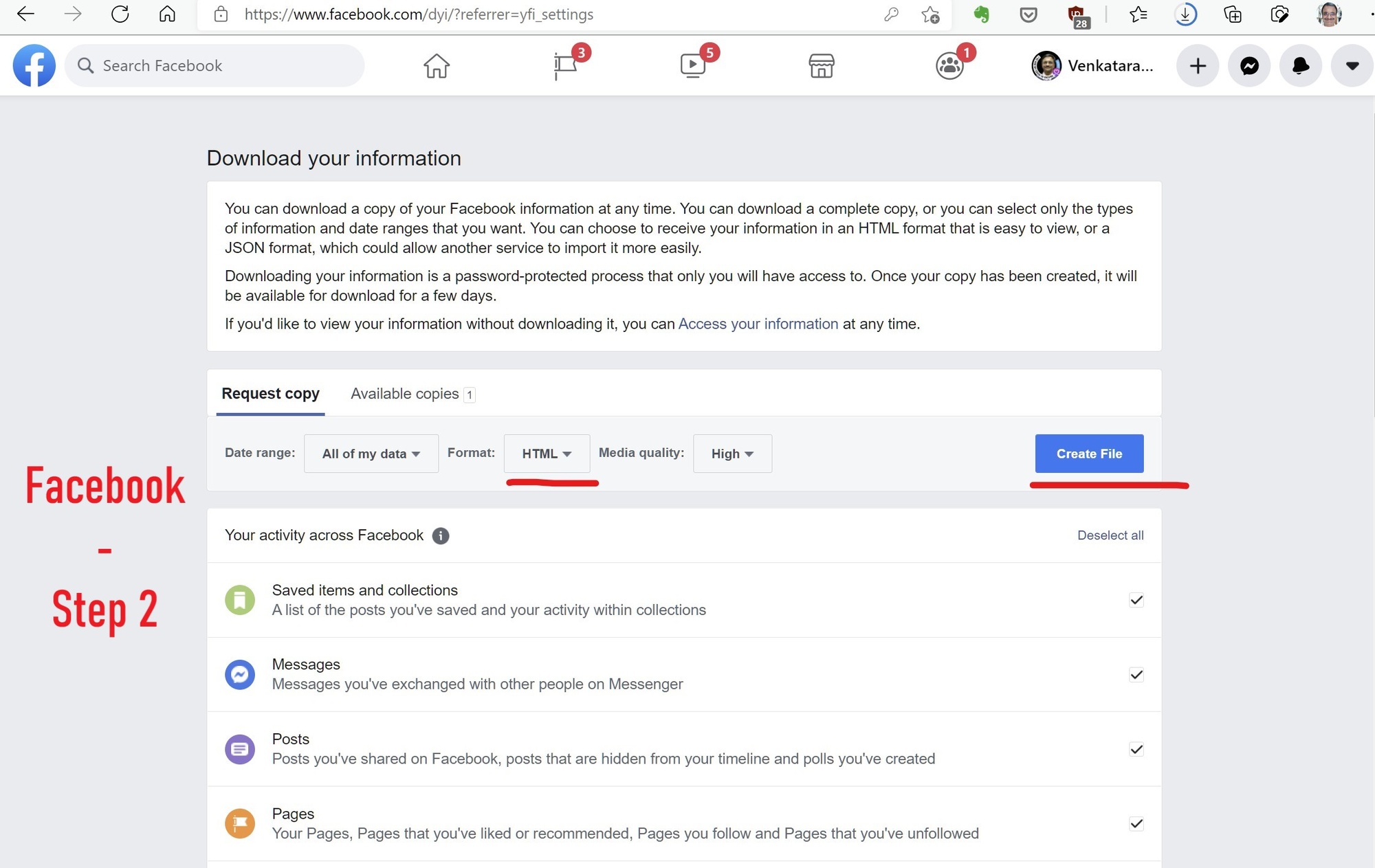Screen dimensions: 1375x868
Task: Open the Access your information link
Action: point(758,324)
